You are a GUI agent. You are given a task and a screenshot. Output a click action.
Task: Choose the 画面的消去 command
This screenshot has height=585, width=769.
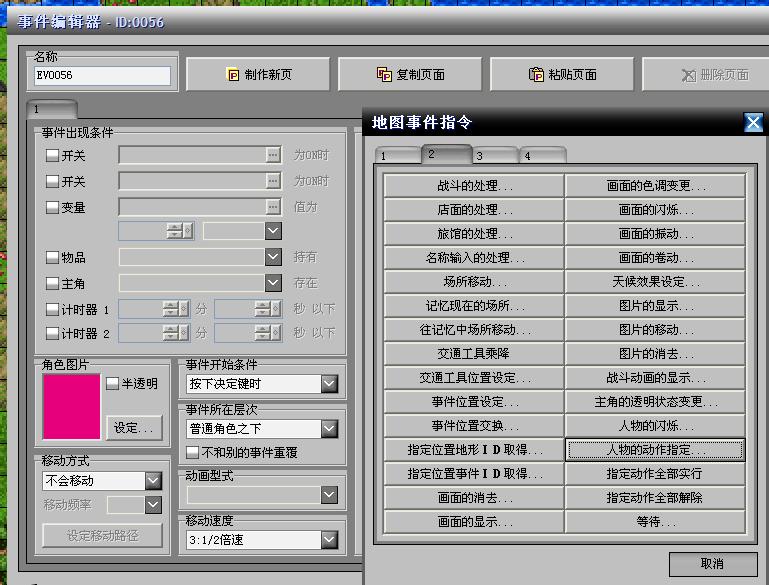click(474, 498)
